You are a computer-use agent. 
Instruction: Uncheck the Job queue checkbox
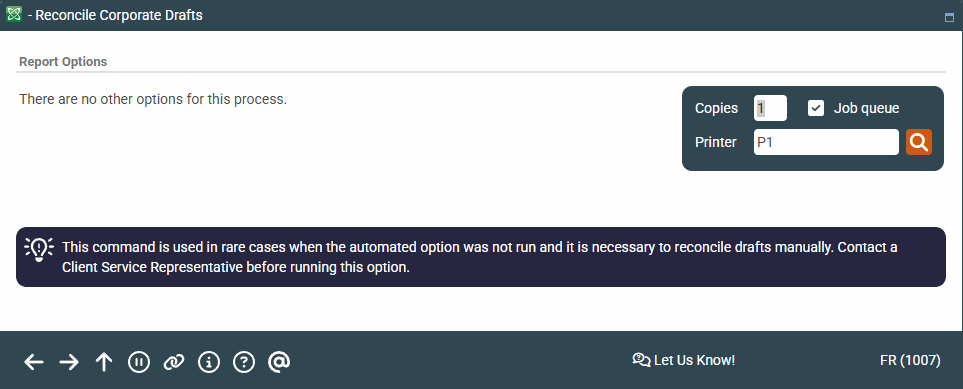coord(816,108)
